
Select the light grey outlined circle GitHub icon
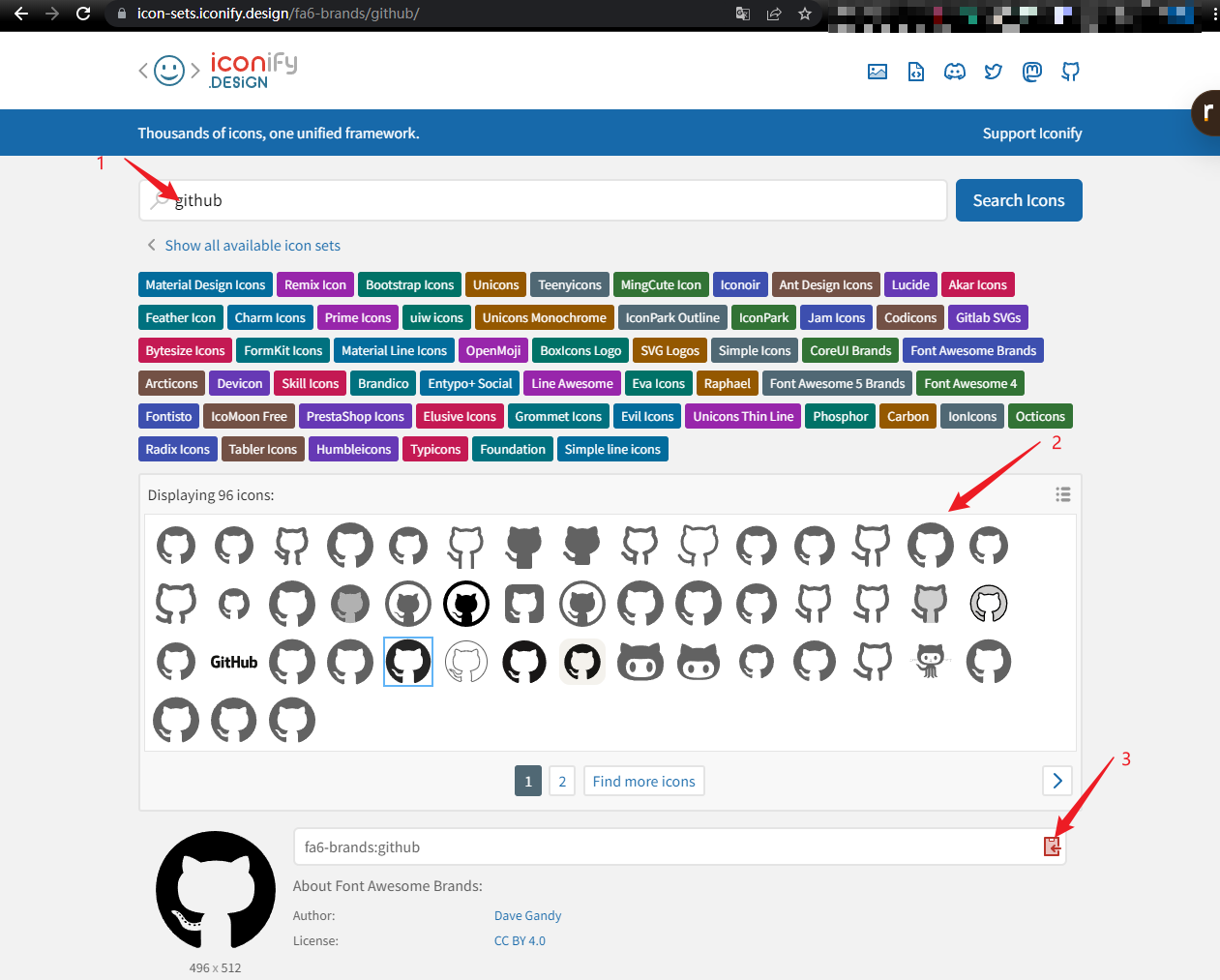[989, 604]
